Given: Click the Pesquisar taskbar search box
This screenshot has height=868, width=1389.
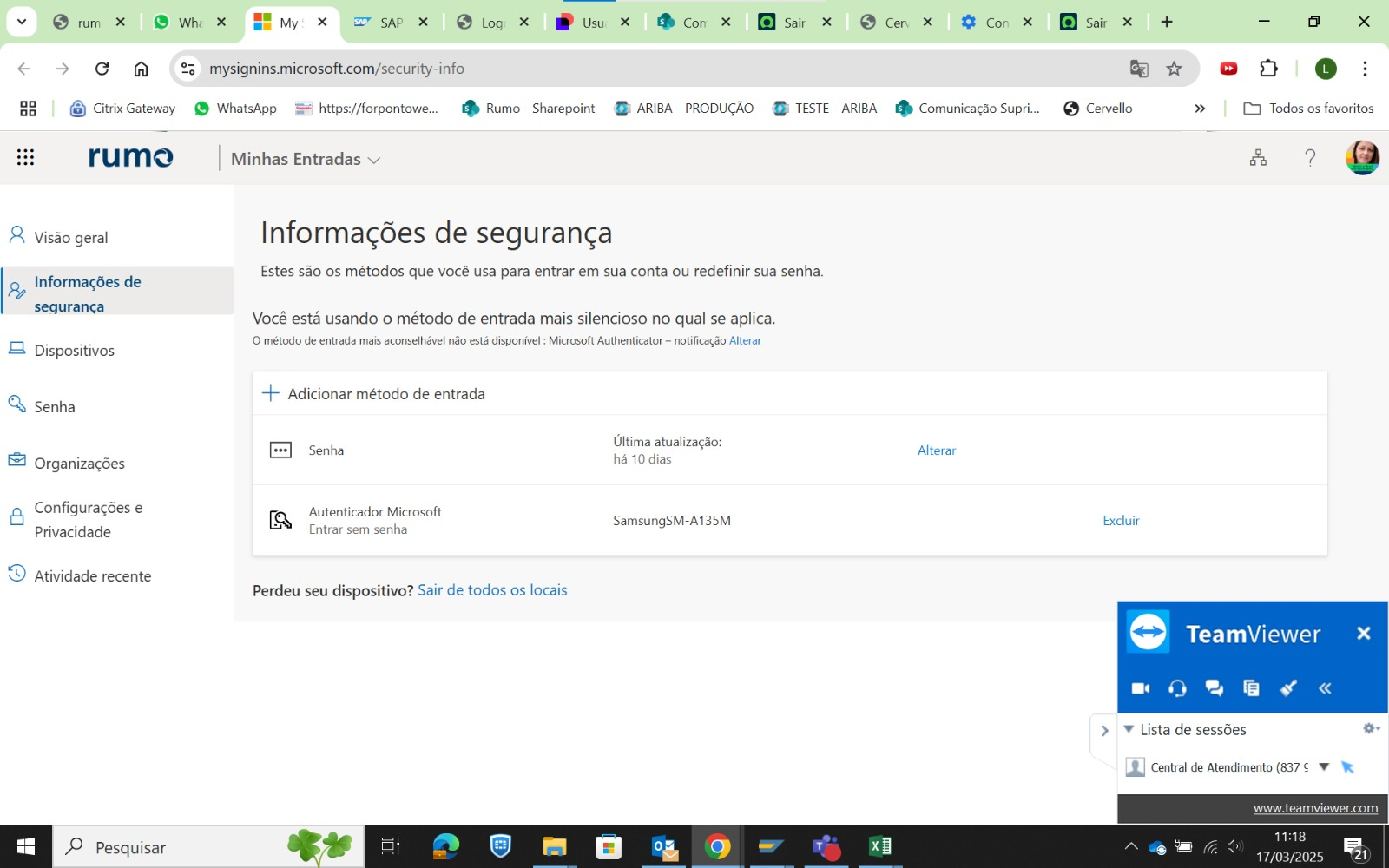Looking at the screenshot, I should [208, 846].
